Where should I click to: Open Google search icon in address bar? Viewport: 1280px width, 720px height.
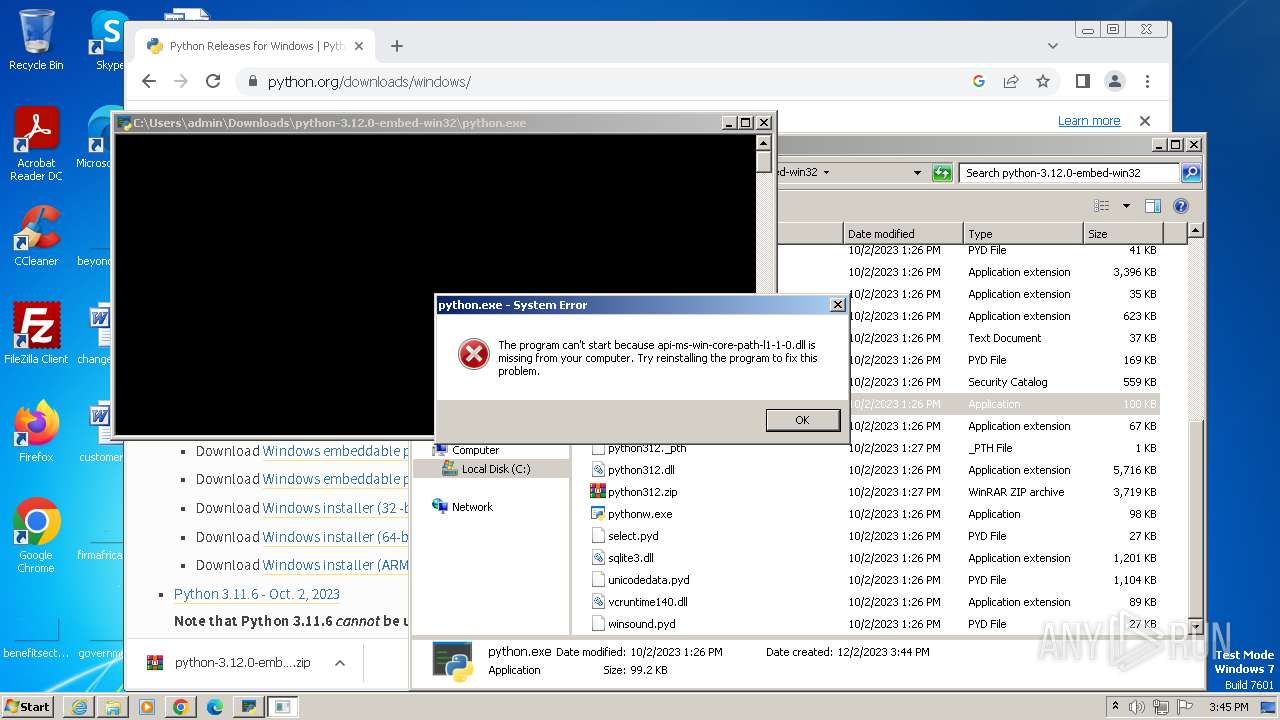979,82
